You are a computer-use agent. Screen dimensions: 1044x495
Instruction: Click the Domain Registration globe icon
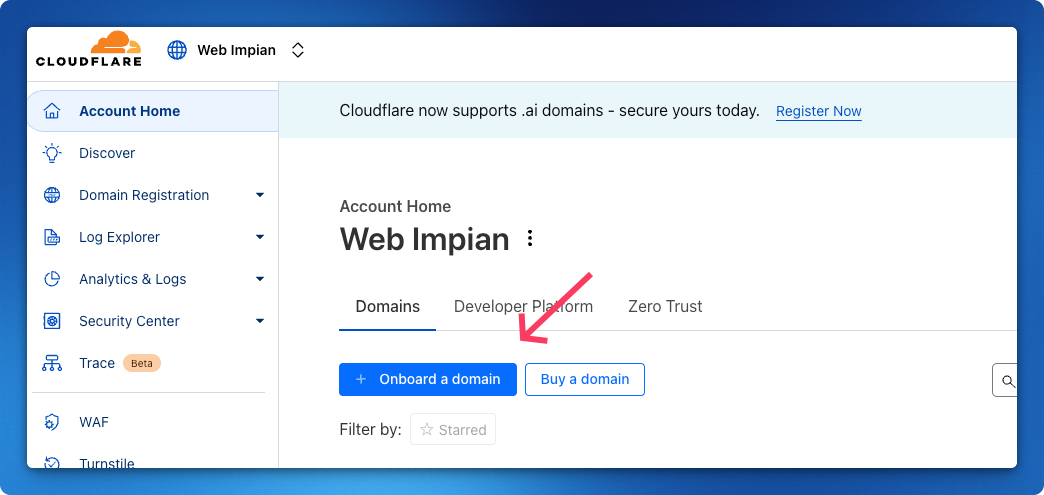coord(52,195)
